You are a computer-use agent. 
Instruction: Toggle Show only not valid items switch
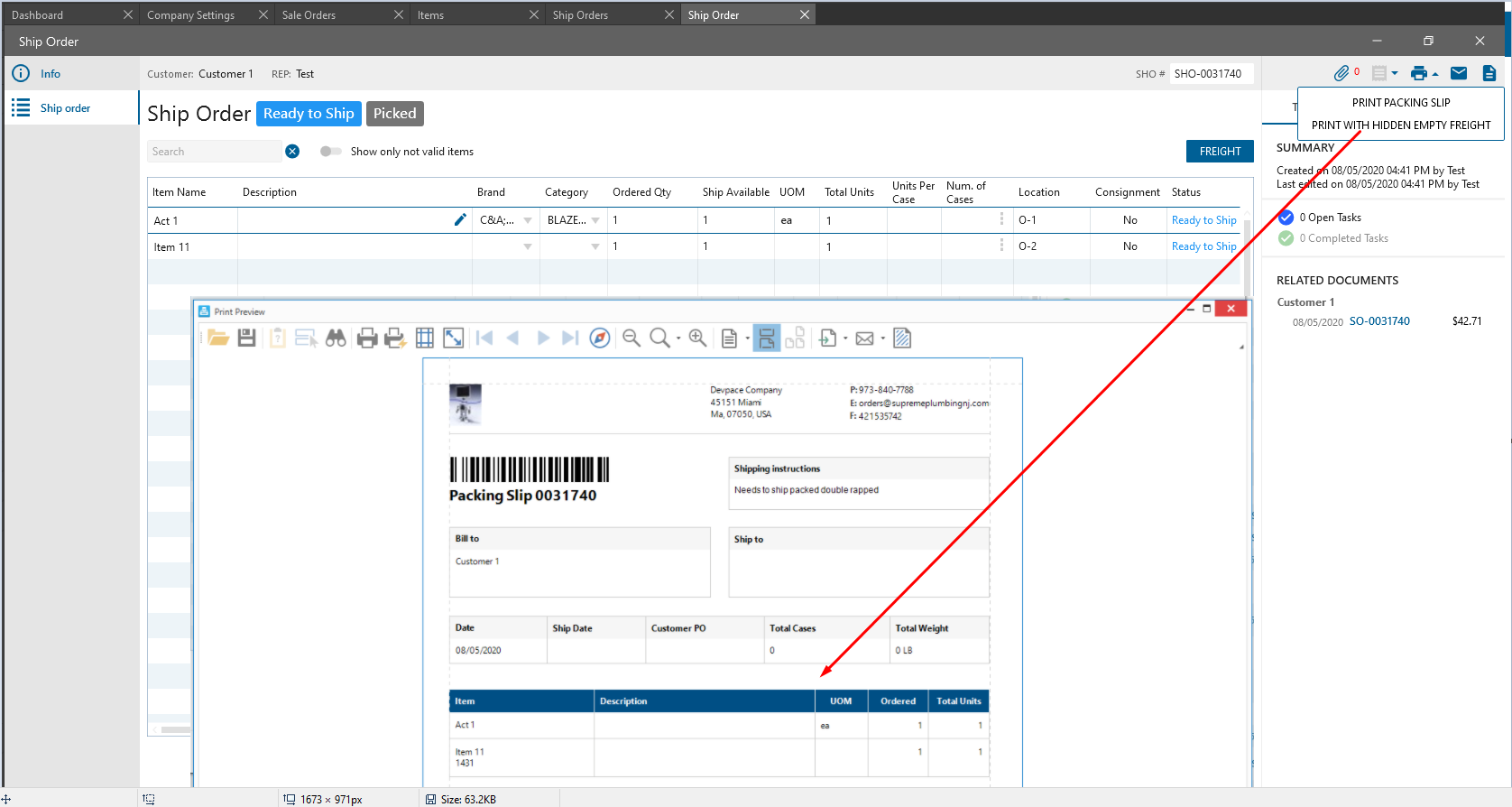tap(330, 152)
